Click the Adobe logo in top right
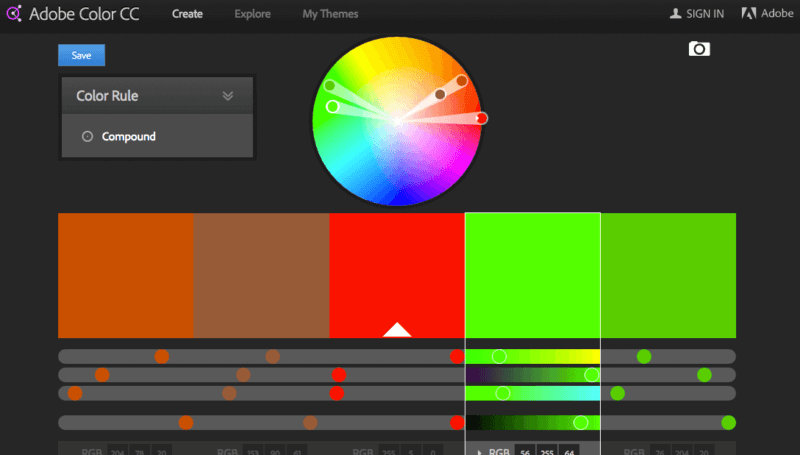Image resolution: width=800 pixels, height=455 pixels. click(748, 15)
